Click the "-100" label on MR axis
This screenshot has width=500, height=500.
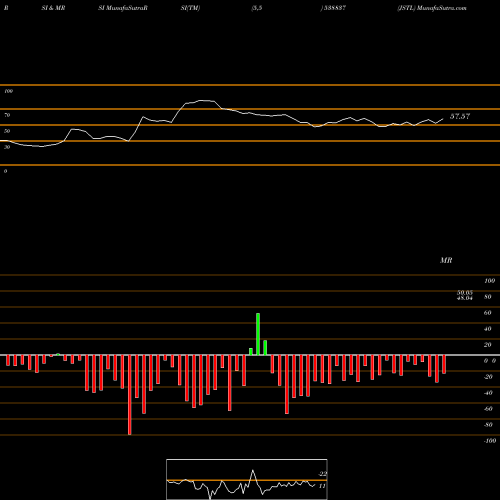(x=490, y=441)
